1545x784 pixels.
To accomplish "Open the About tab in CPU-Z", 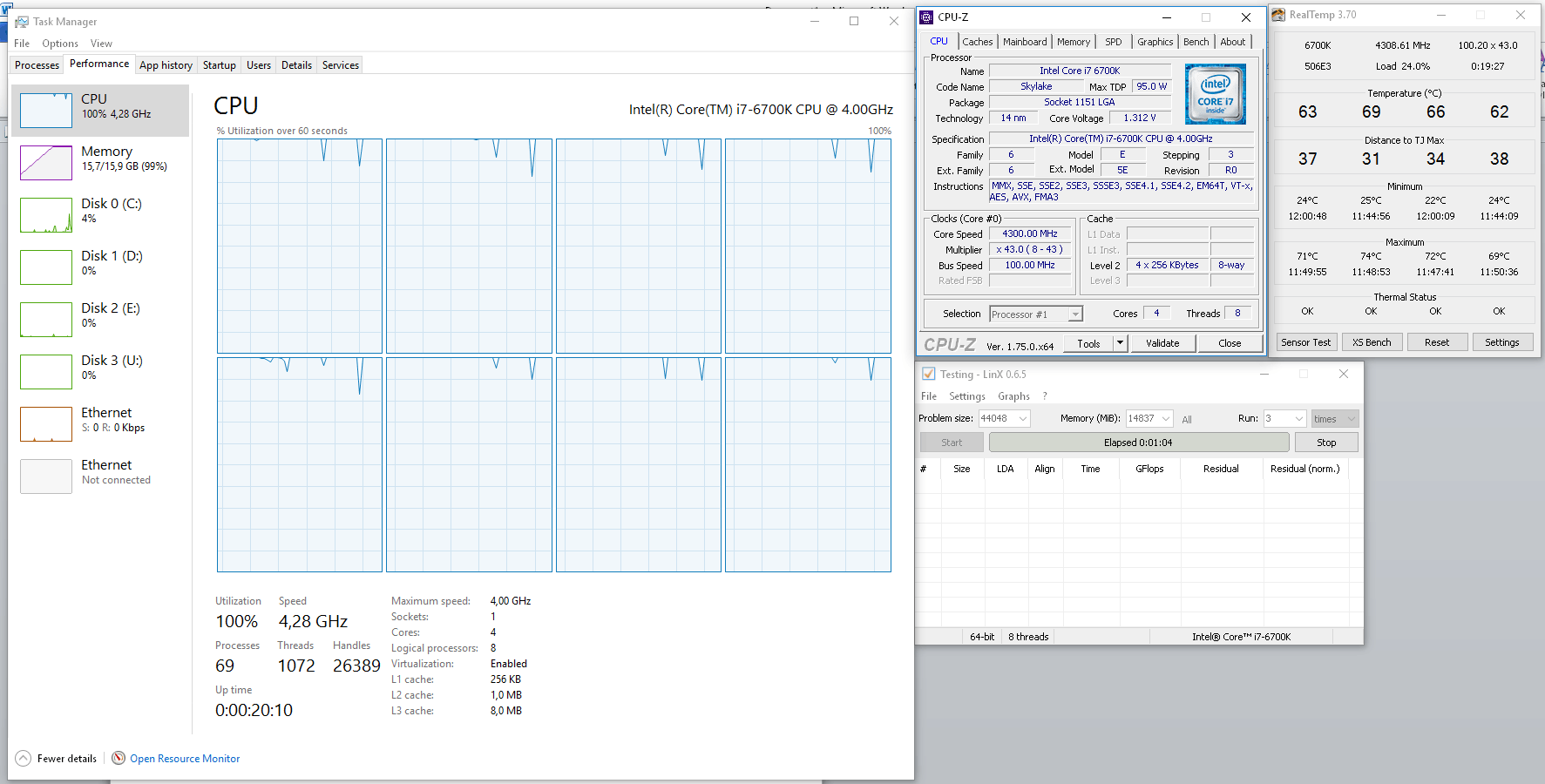I will [1233, 42].
